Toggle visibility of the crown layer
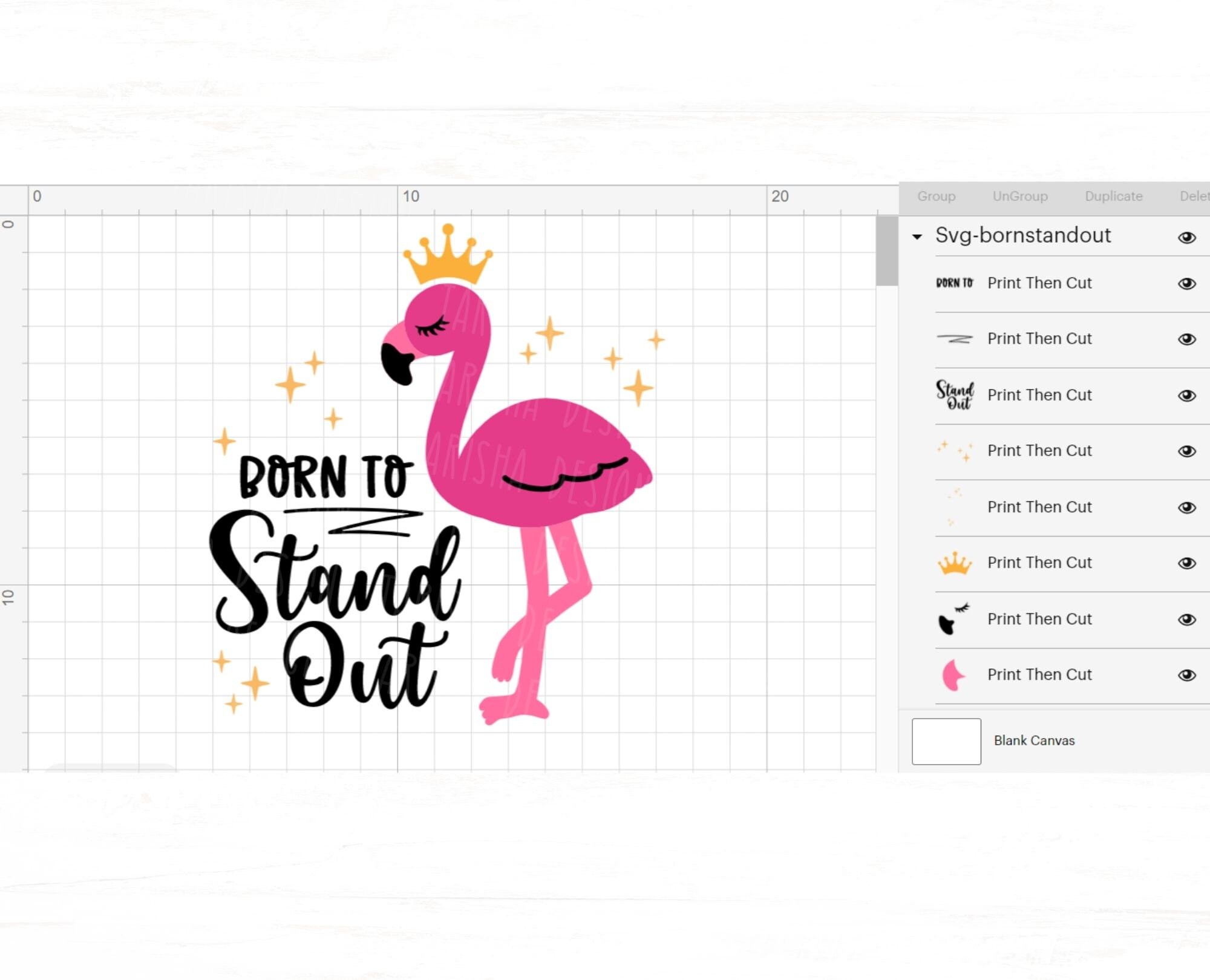This screenshot has height=980, width=1210. (x=1187, y=561)
